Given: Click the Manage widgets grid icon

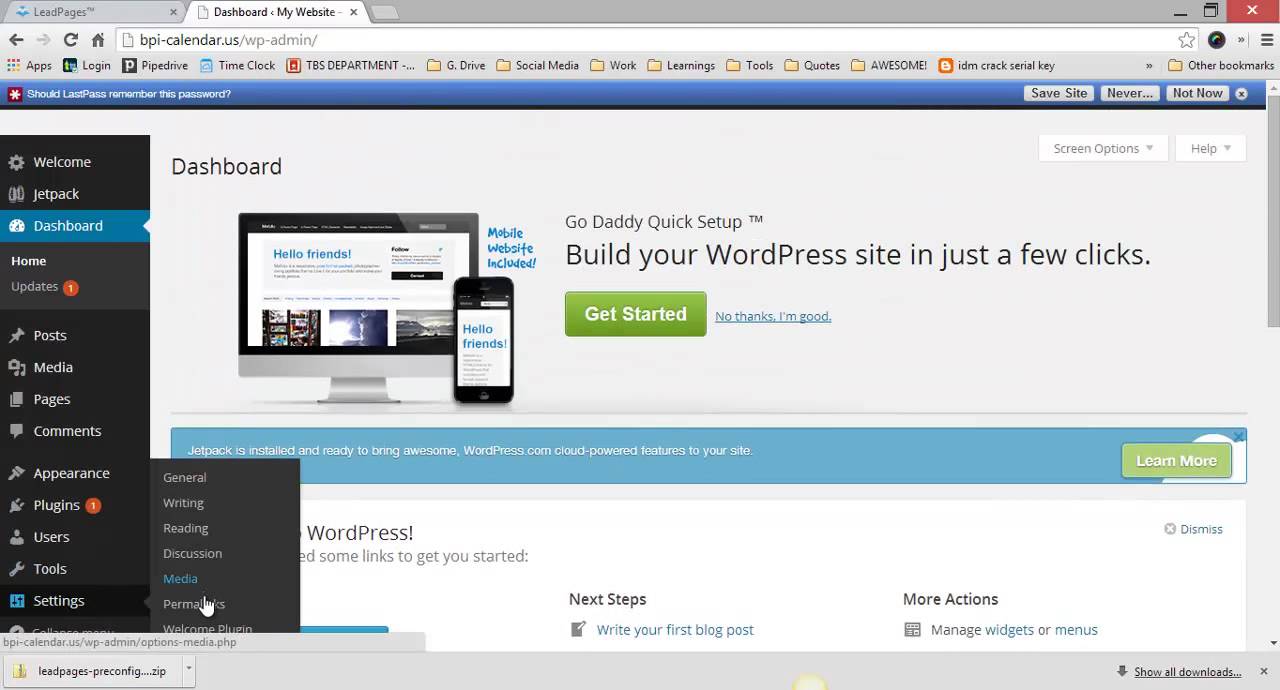Looking at the screenshot, I should tap(912, 629).
